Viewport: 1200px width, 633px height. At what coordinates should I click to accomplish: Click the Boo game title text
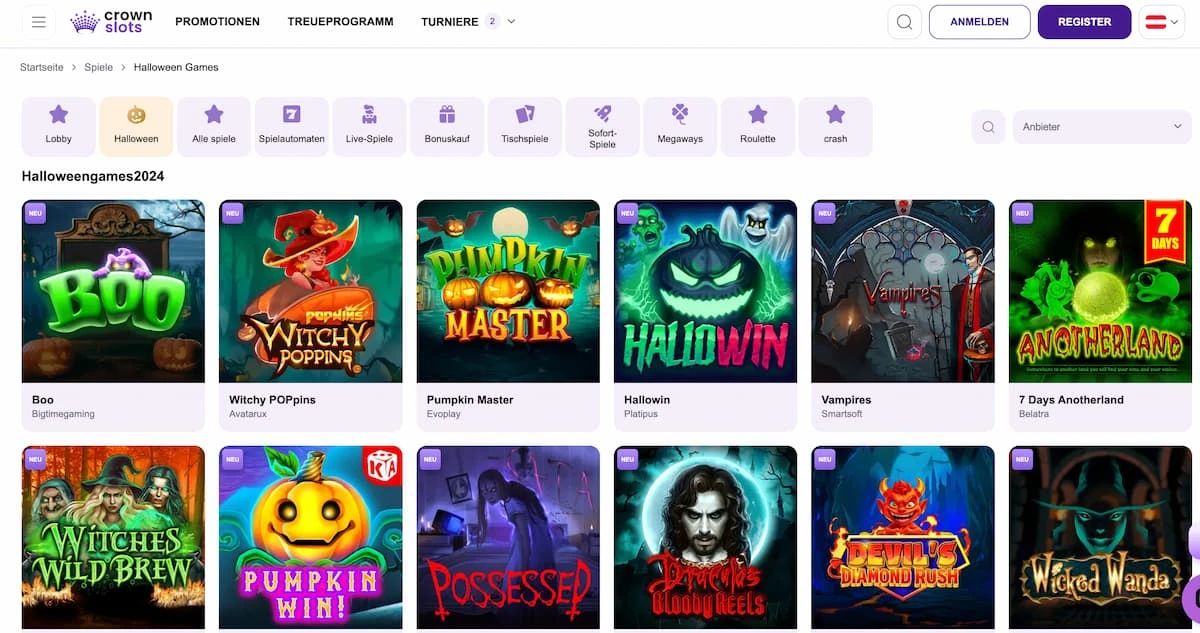(42, 399)
